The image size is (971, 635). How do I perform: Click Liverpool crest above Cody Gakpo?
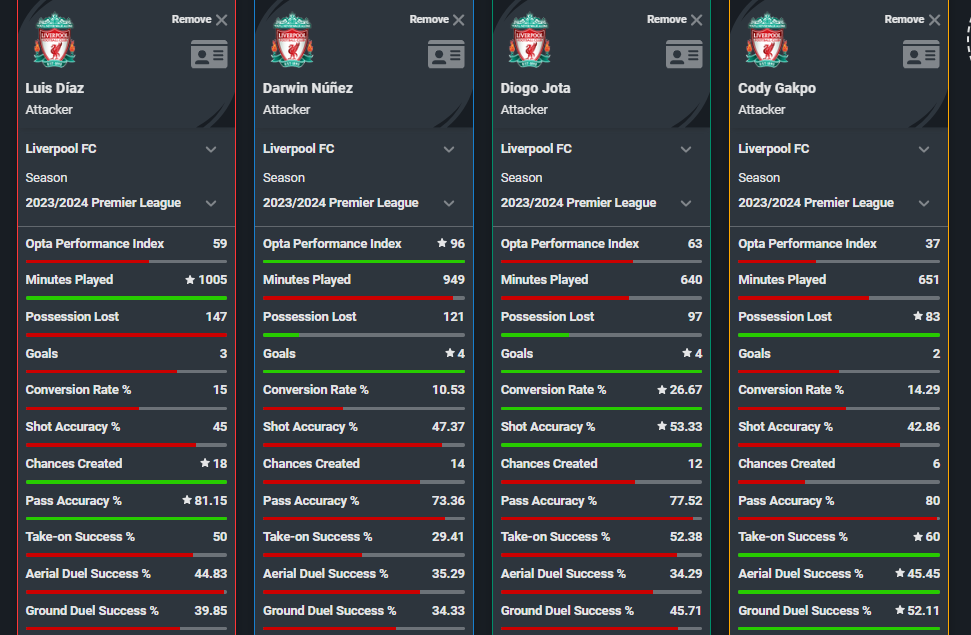[x=767, y=40]
